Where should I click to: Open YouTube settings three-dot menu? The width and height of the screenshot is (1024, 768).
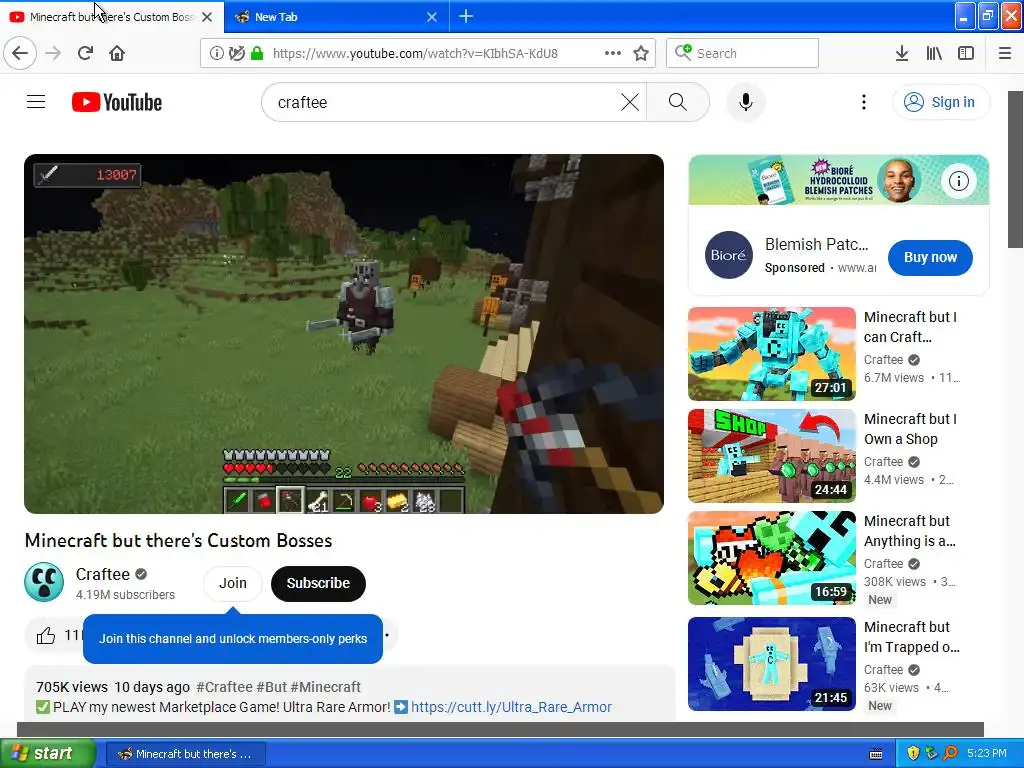pyautogui.click(x=864, y=102)
